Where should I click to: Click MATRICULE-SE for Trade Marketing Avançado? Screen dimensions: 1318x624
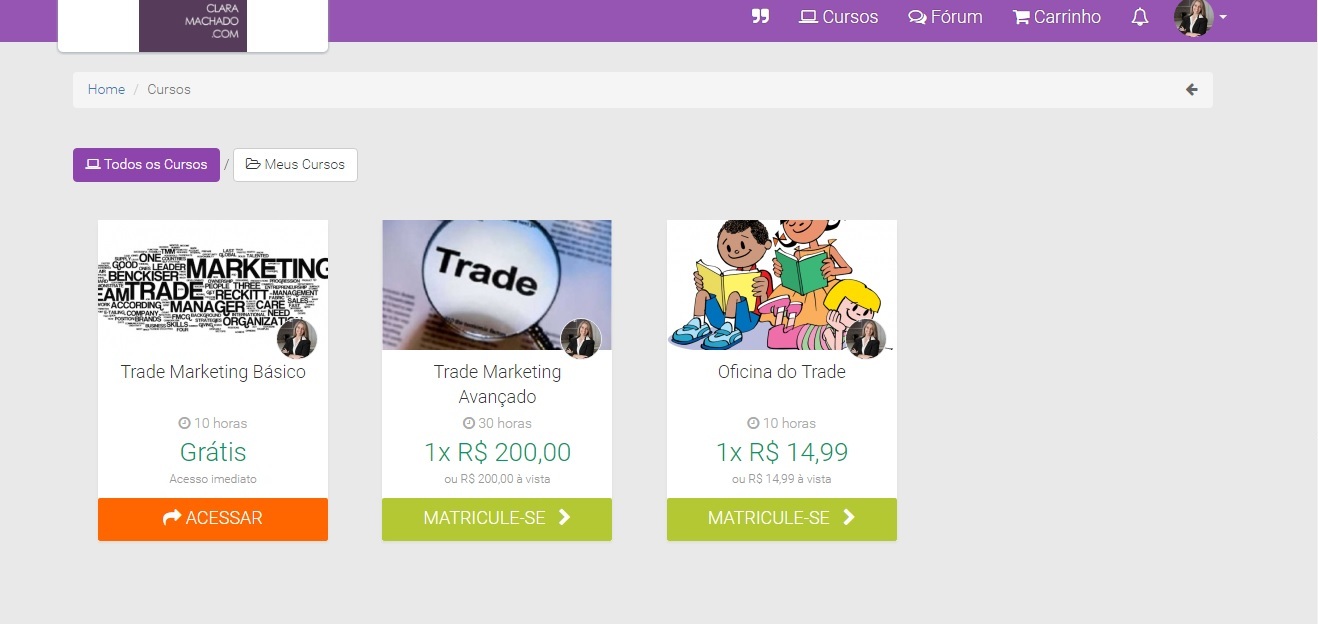497,519
